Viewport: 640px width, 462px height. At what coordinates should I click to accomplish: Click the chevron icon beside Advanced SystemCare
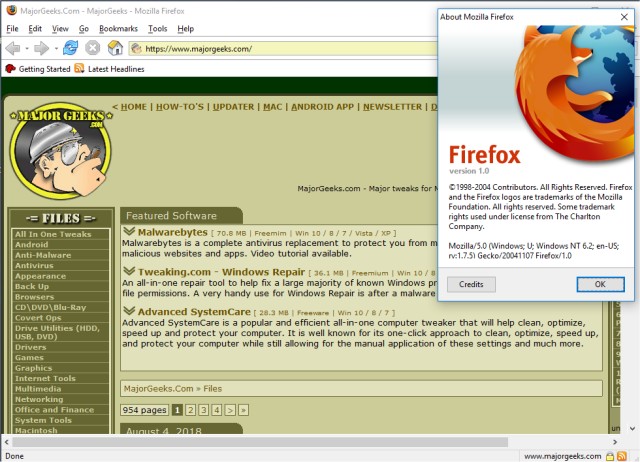click(129, 311)
